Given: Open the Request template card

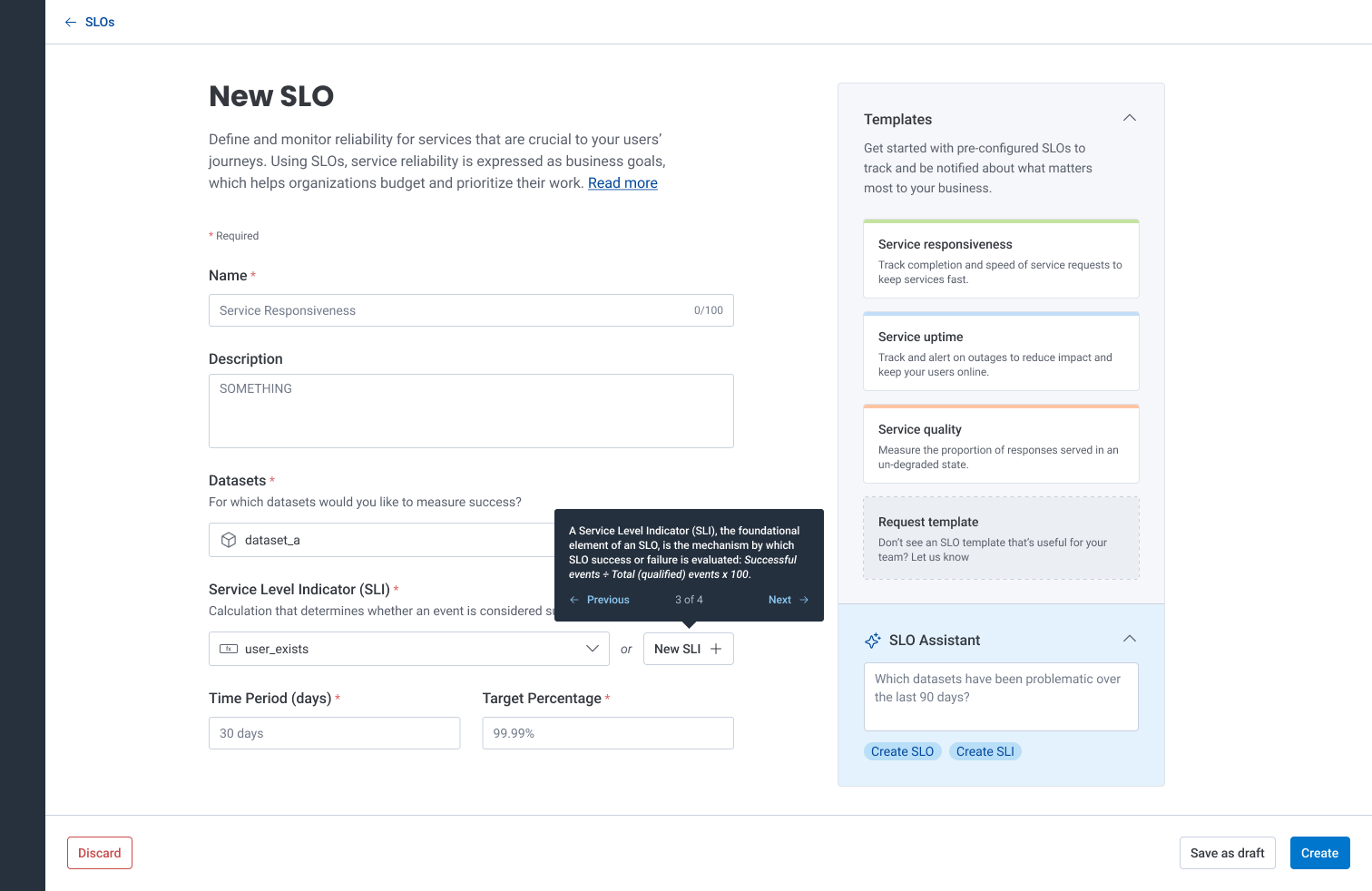Looking at the screenshot, I should (1002, 538).
